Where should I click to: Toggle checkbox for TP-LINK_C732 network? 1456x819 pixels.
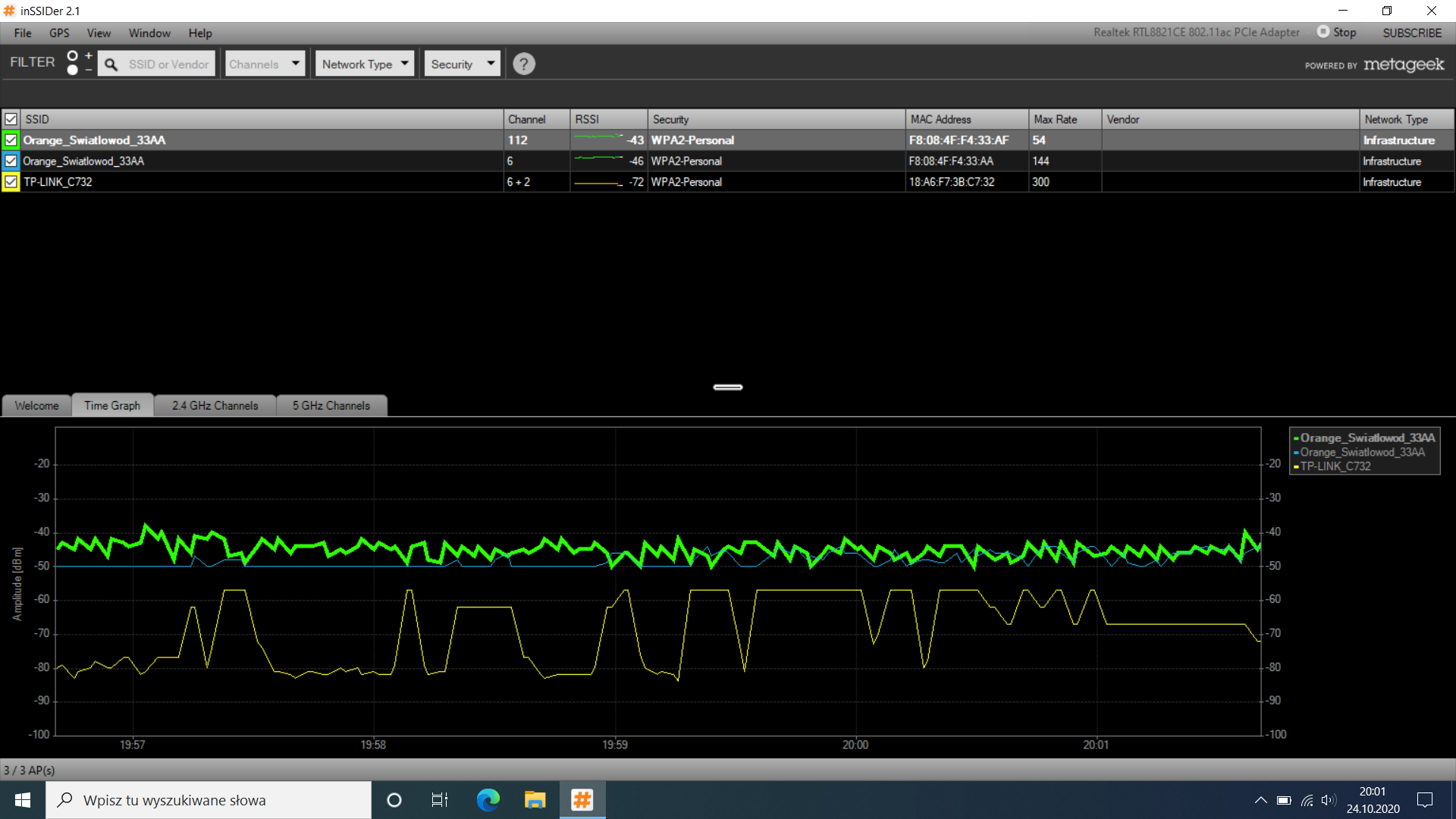(11, 182)
